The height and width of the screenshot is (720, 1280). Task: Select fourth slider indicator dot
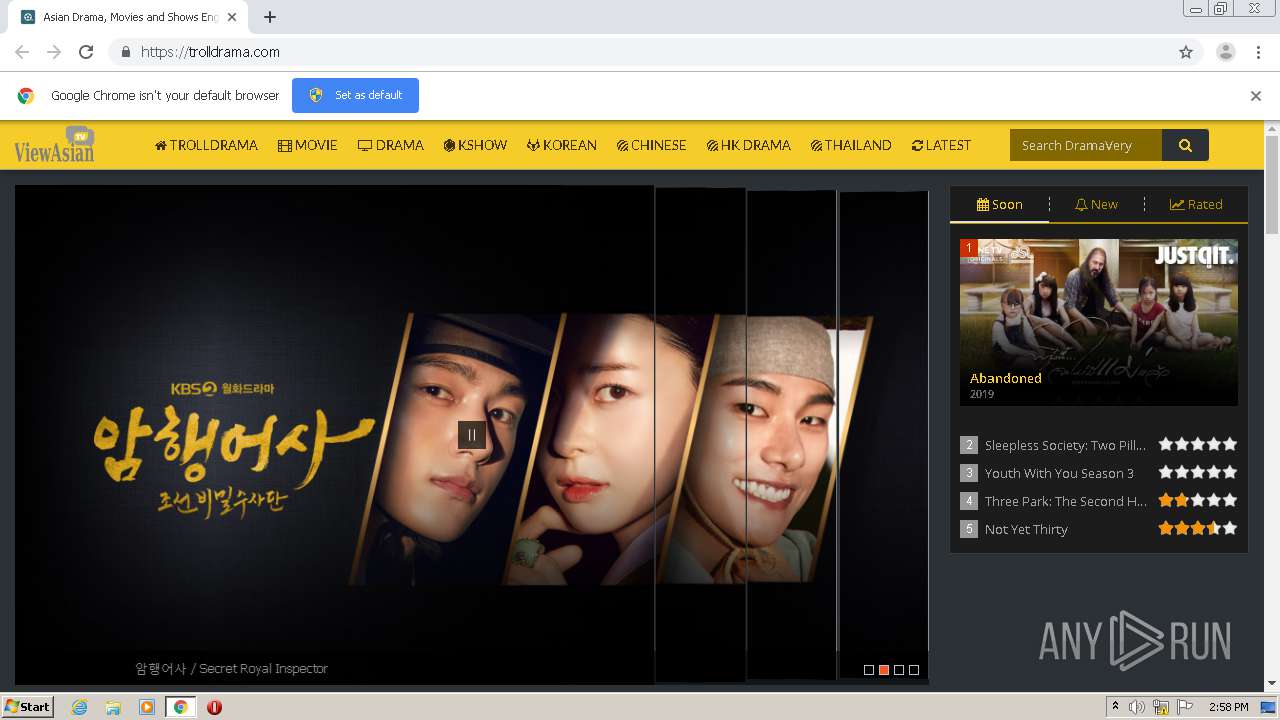[x=914, y=670]
